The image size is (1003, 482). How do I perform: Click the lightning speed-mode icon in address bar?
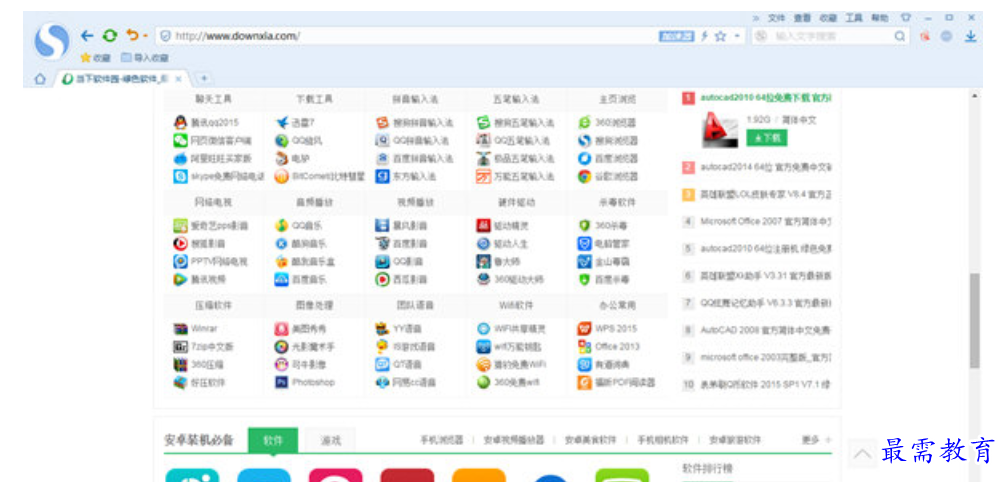pos(705,36)
